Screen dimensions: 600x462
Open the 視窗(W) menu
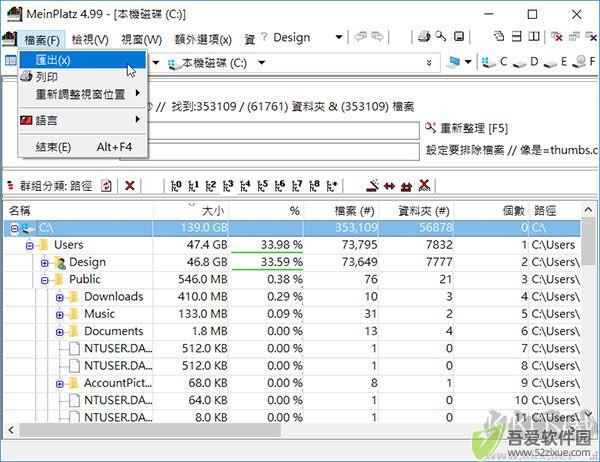coord(141,39)
